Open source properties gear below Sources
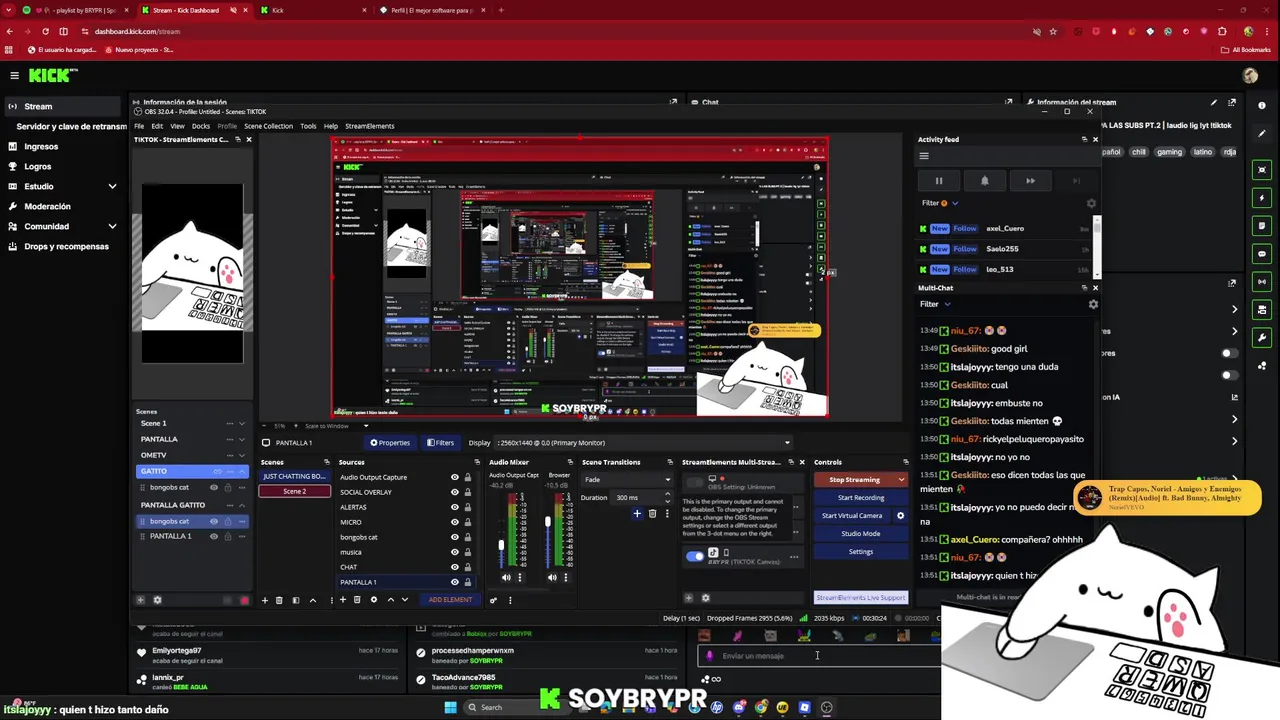The width and height of the screenshot is (1280, 720). point(374,600)
